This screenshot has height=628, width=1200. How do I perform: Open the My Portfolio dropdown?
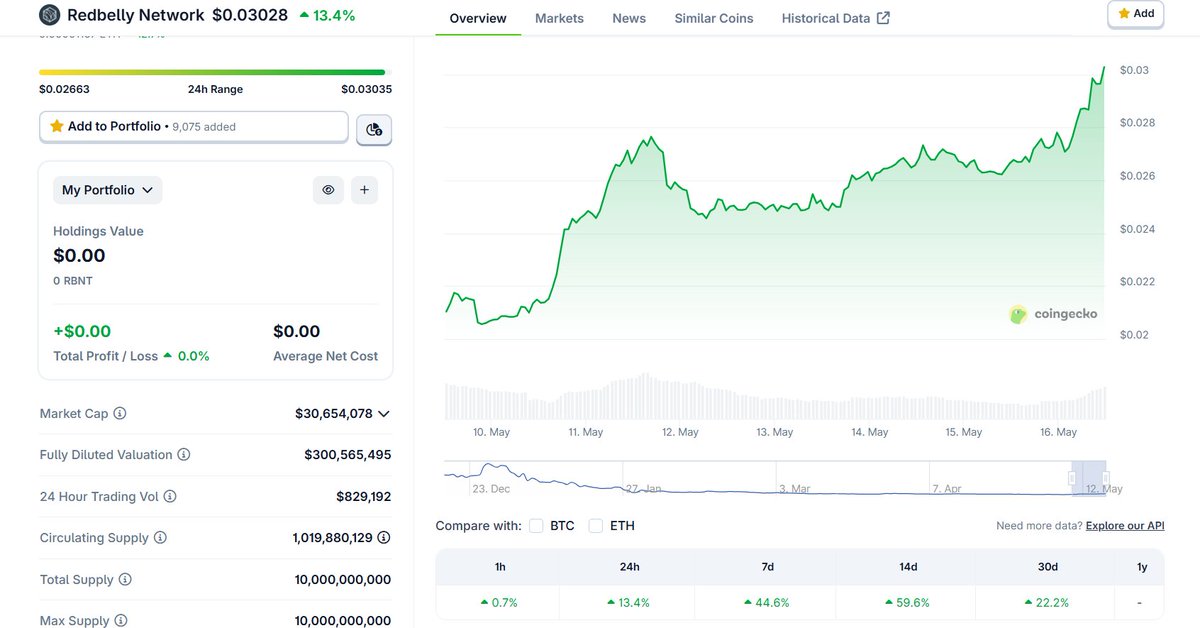[108, 190]
